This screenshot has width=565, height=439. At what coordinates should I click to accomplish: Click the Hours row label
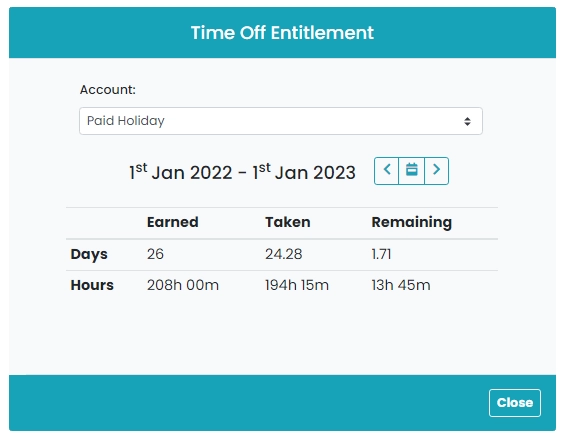tap(92, 285)
